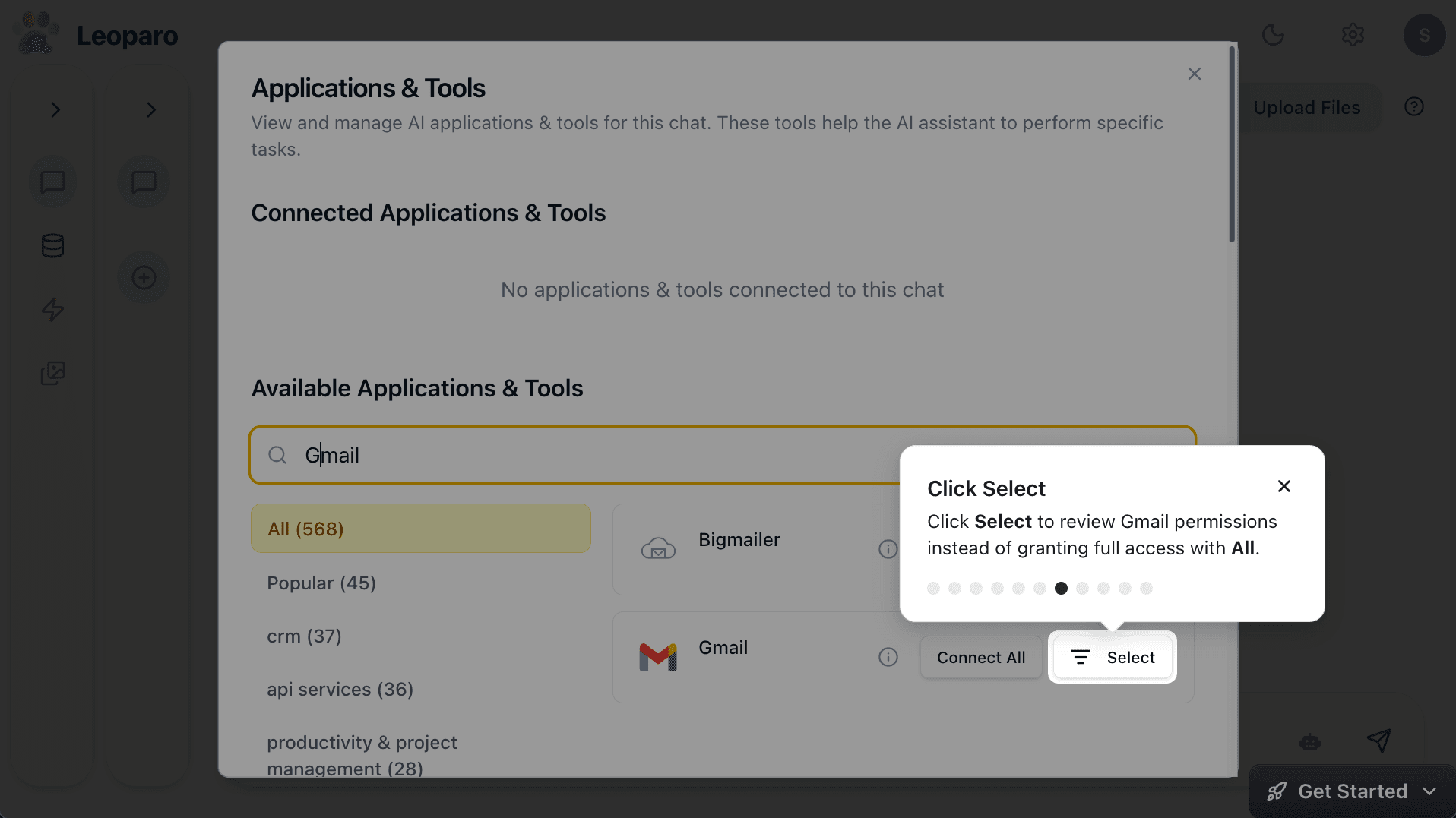Start a new chat with the plus icon
This screenshot has height=818, width=1456.
tap(144, 276)
